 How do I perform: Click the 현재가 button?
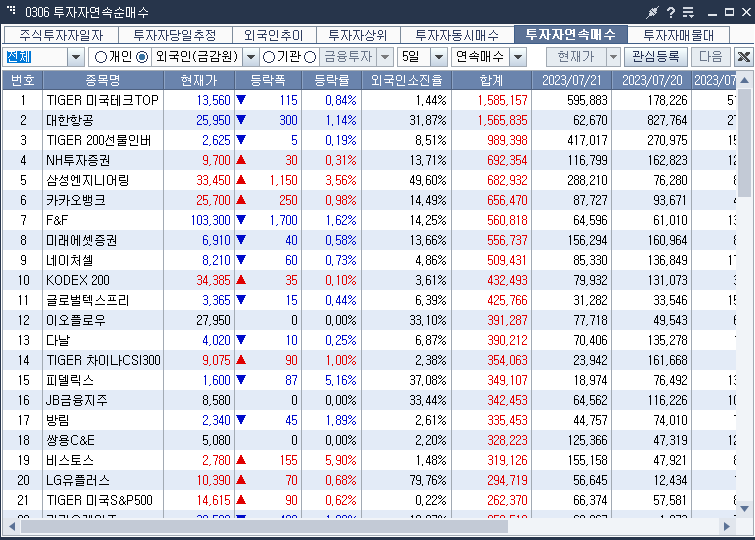coord(576,57)
